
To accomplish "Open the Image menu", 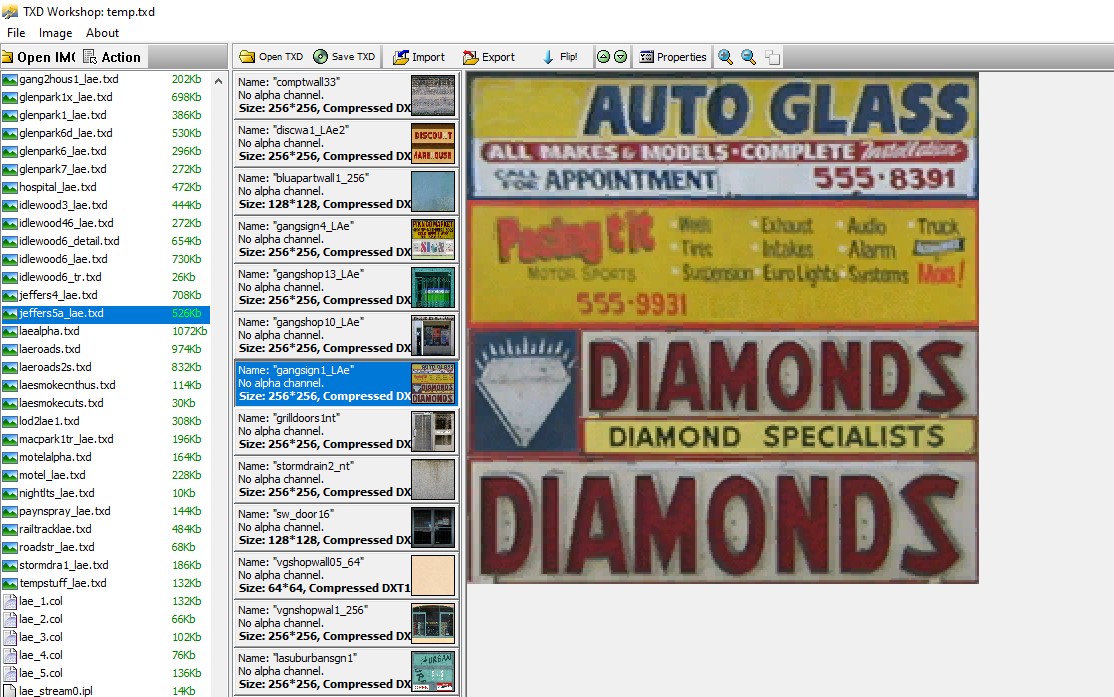I will (55, 33).
